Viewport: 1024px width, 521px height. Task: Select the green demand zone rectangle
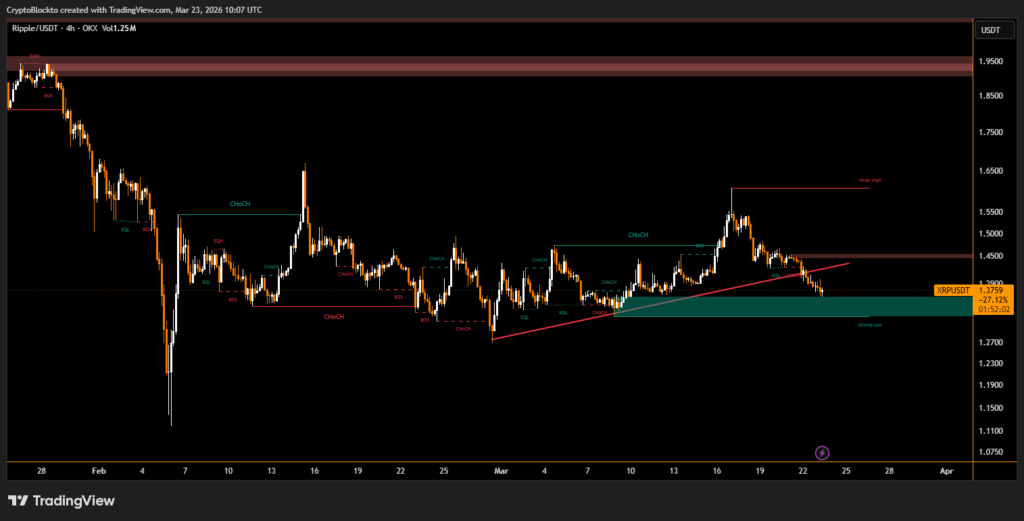pos(790,306)
